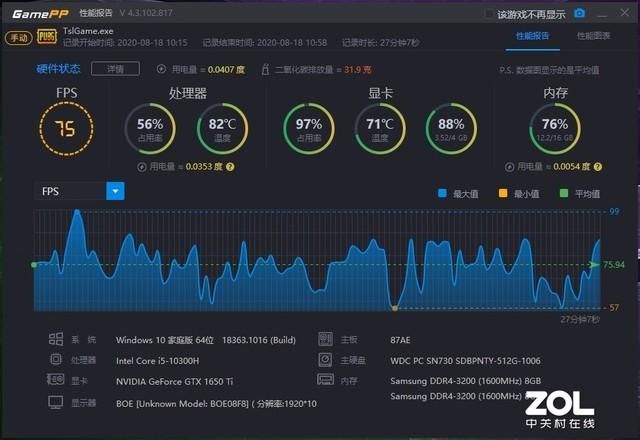Click the help icon beside 0.0353 度
Image resolution: width=640 pixels, height=440 pixels.
pyautogui.click(x=230, y=167)
